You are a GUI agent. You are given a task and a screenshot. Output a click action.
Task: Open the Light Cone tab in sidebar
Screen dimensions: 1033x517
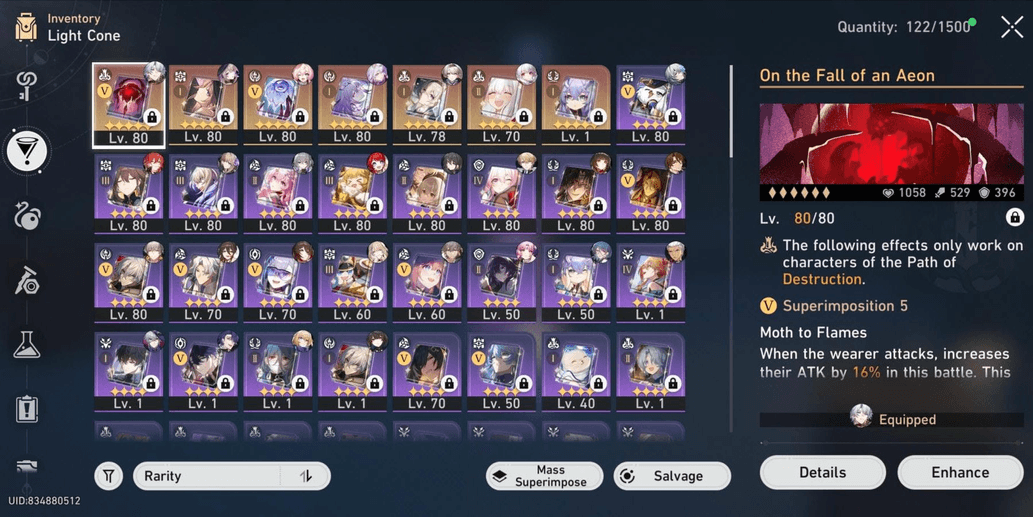(x=26, y=151)
